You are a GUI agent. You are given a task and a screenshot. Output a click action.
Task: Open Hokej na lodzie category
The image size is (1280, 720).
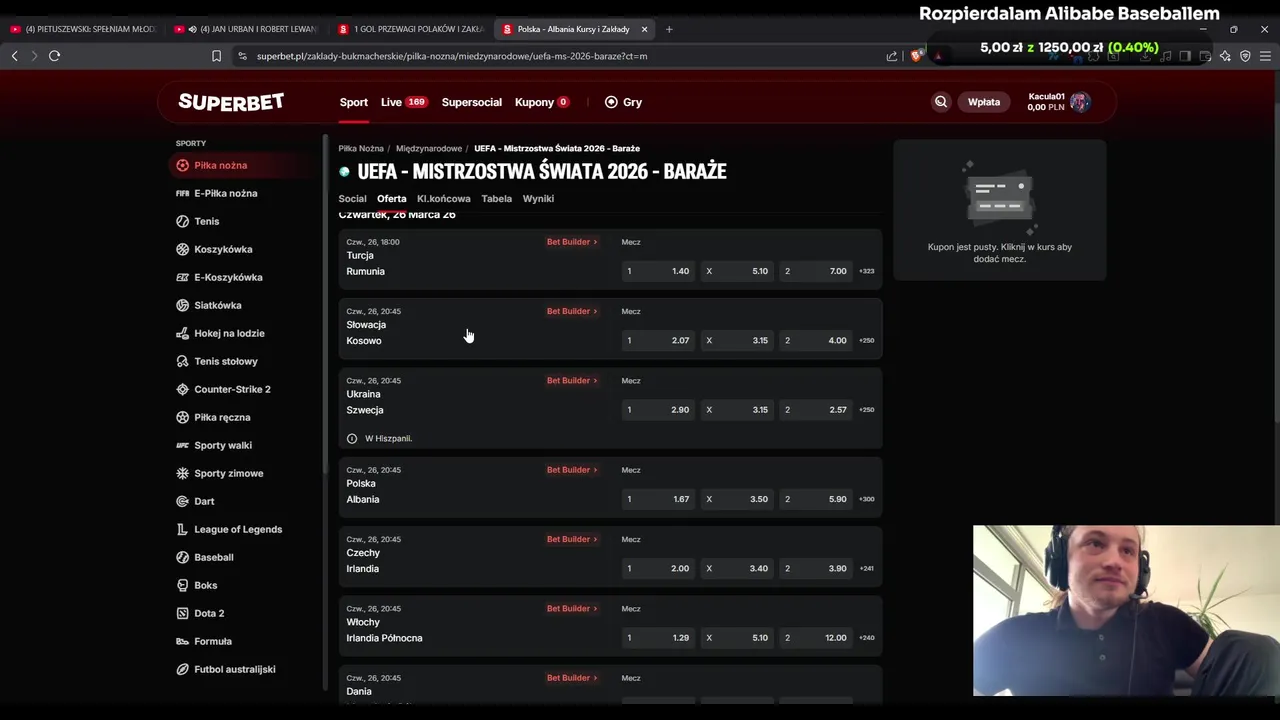pyautogui.click(x=229, y=333)
